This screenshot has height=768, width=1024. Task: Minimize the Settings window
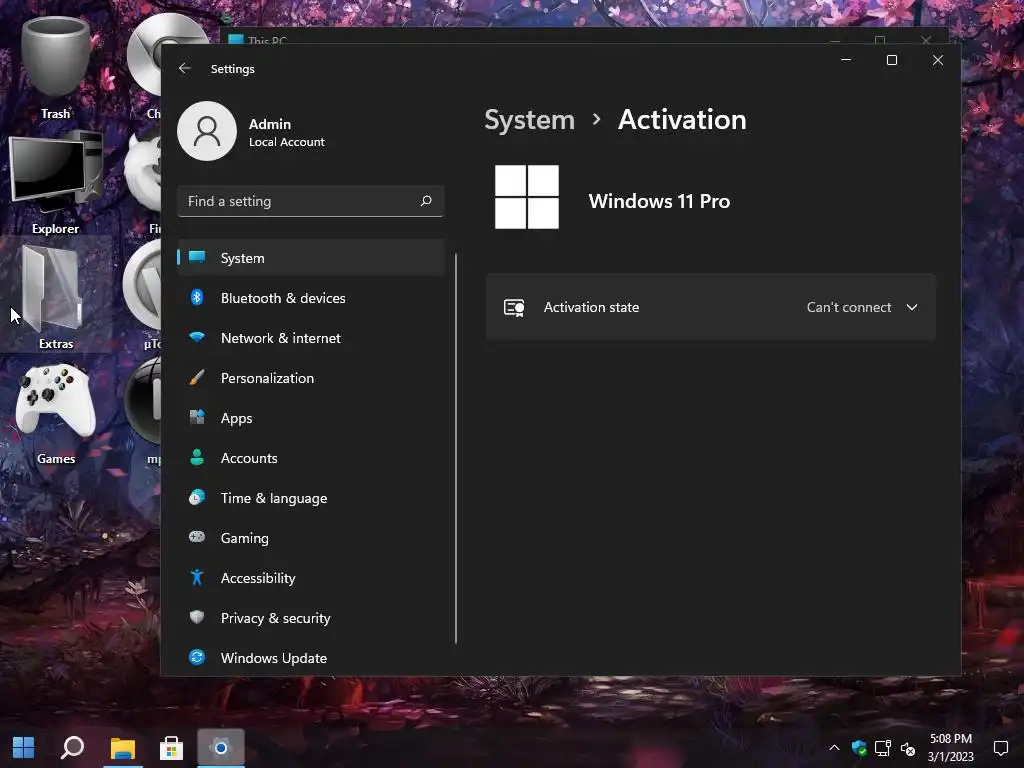tap(846, 60)
